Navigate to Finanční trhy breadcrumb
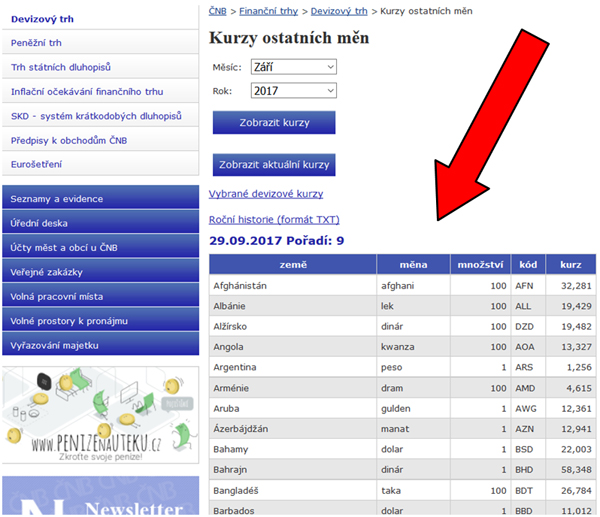This screenshot has width=600, height=517. click(x=268, y=11)
